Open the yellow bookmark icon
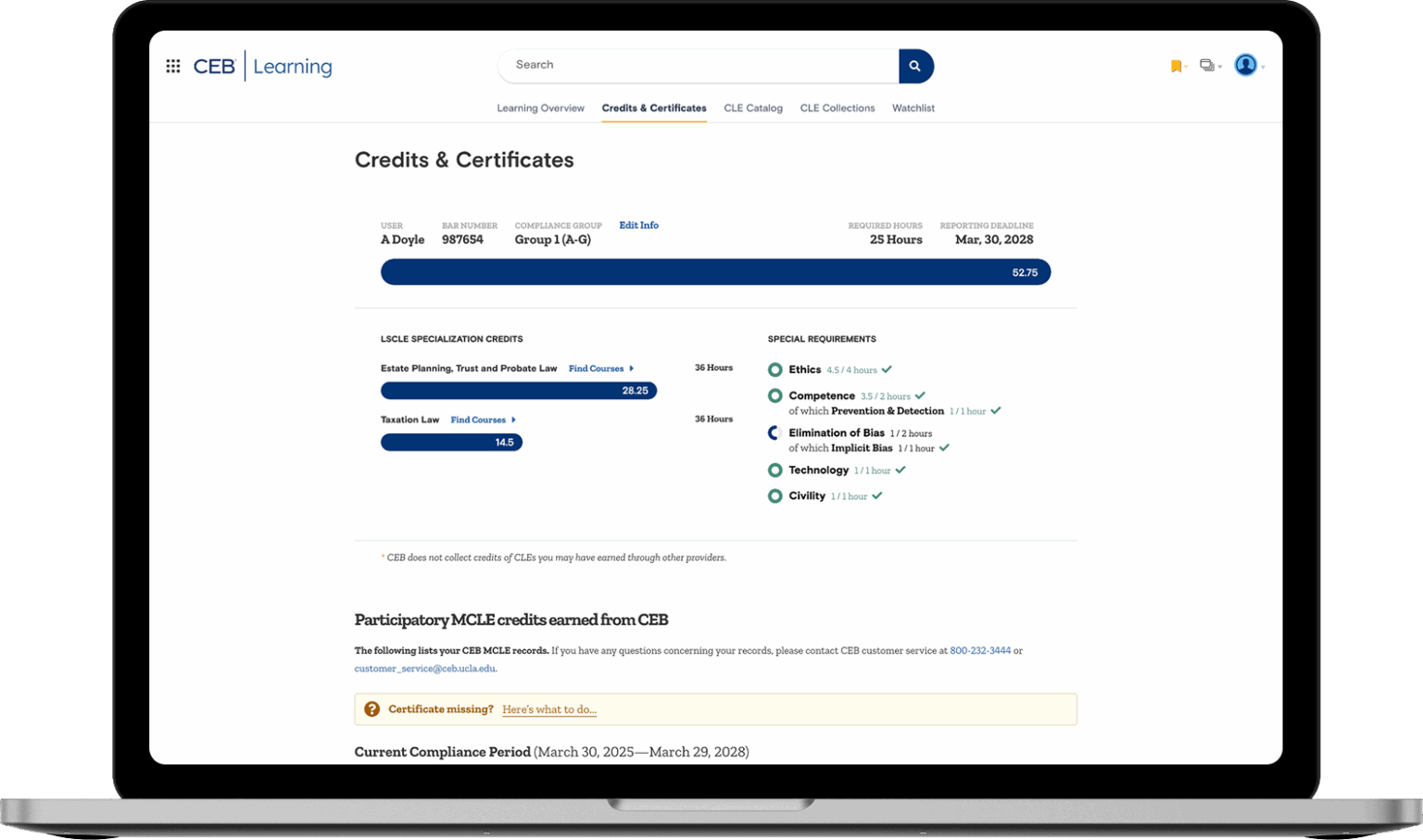Viewport: 1423px width, 840px height. click(x=1176, y=66)
